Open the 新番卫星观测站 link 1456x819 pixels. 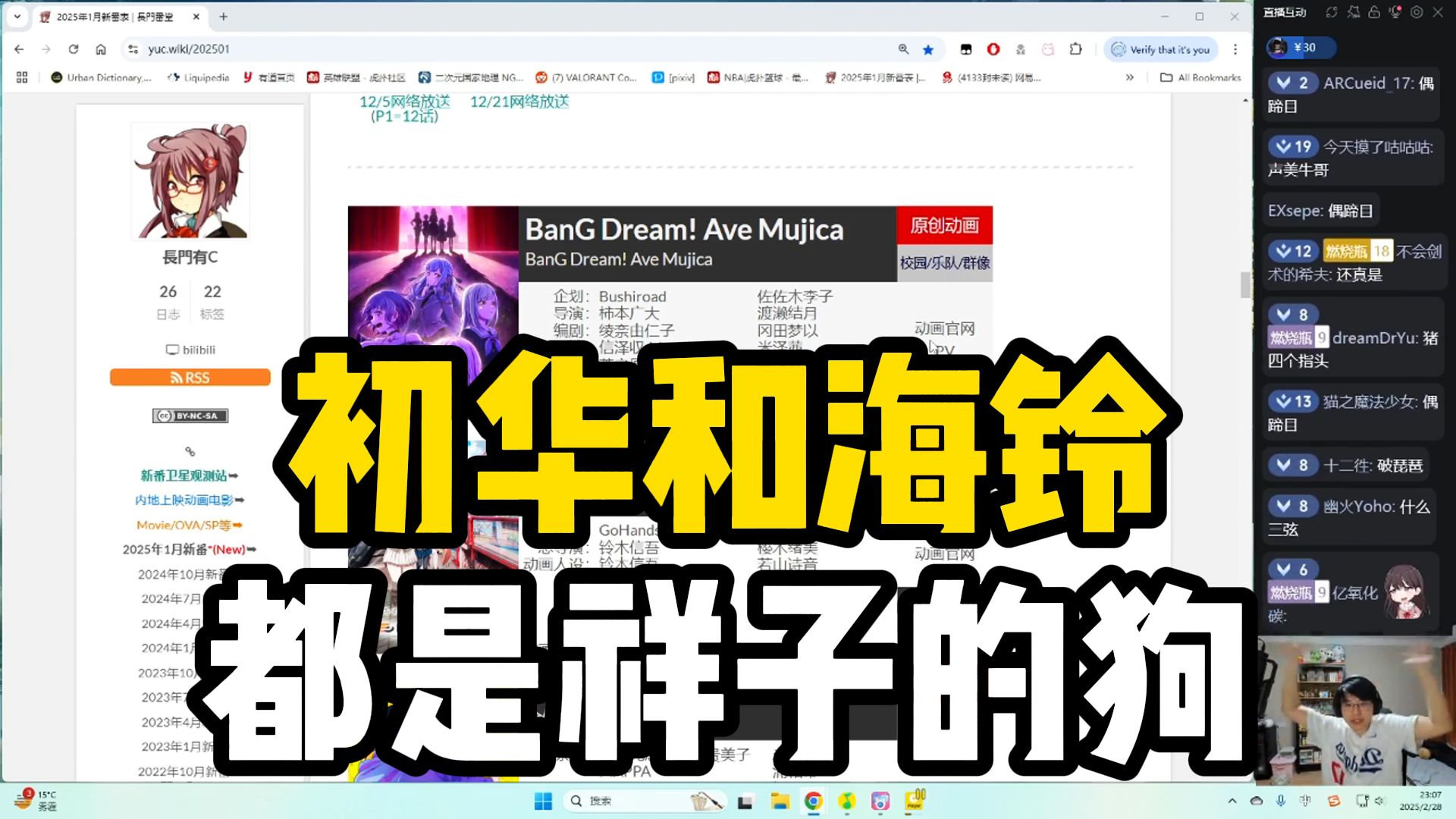(190, 475)
